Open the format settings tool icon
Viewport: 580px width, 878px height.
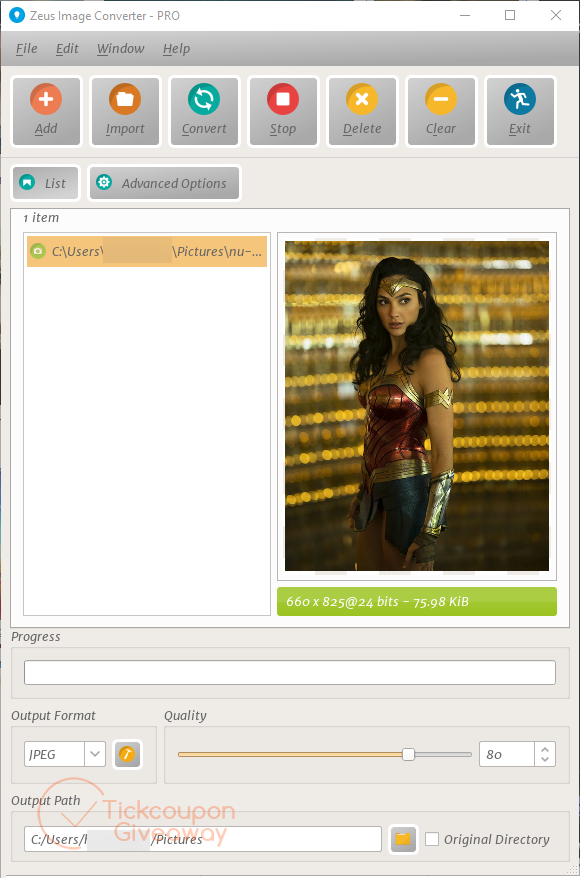[x=127, y=754]
